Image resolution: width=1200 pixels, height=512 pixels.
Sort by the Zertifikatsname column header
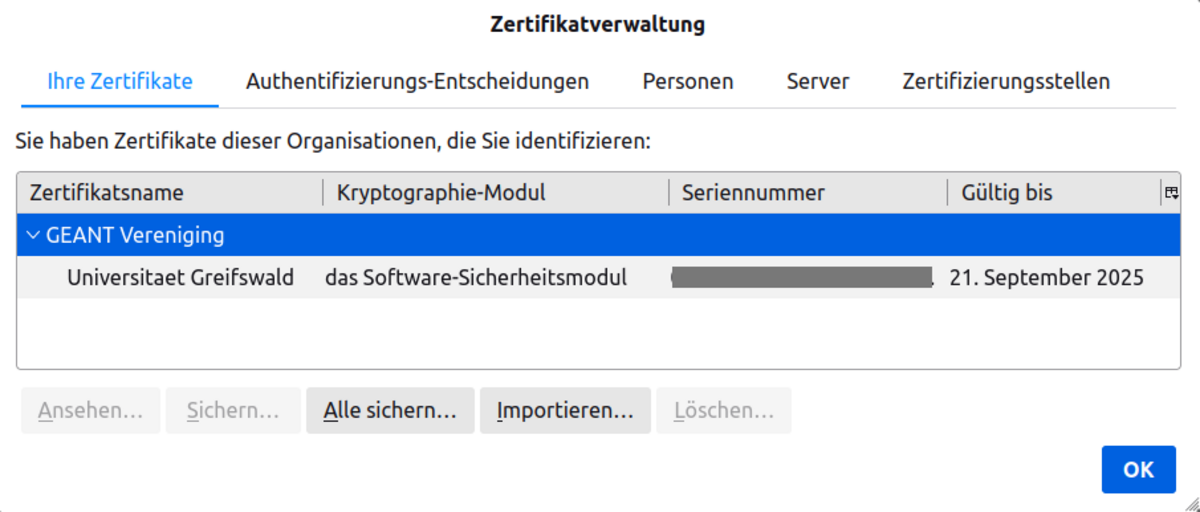click(x=170, y=193)
